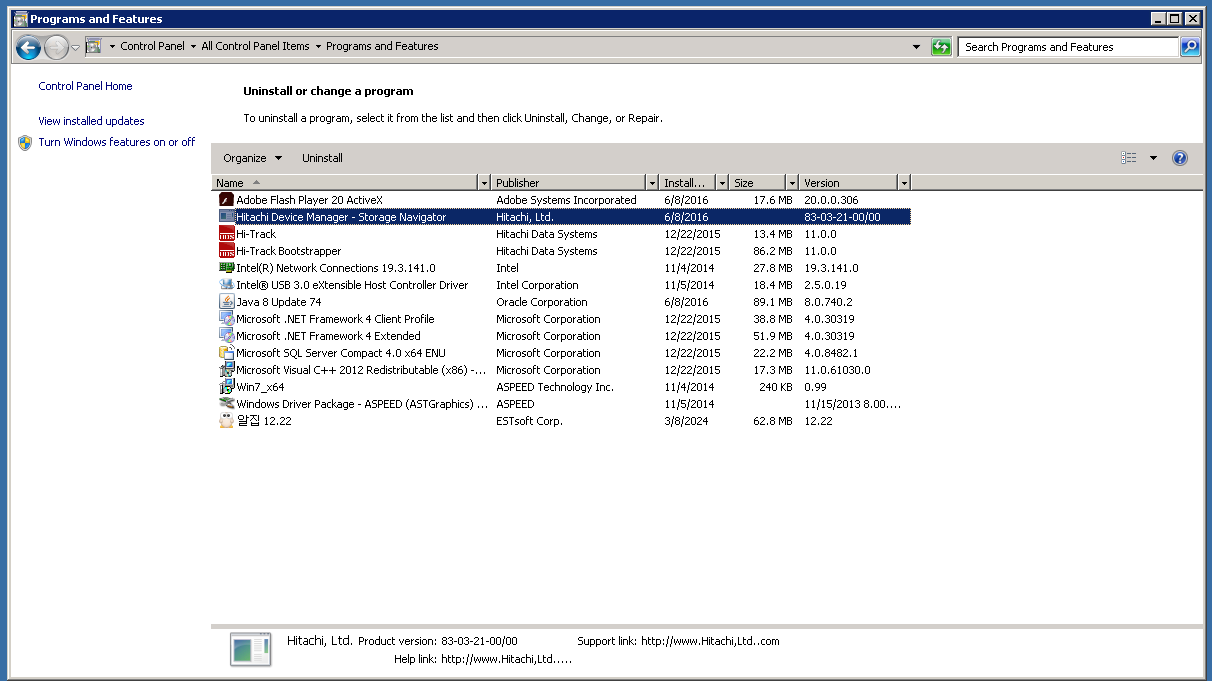Click the Uninstall toolbar button
This screenshot has width=1212, height=681.
click(322, 158)
